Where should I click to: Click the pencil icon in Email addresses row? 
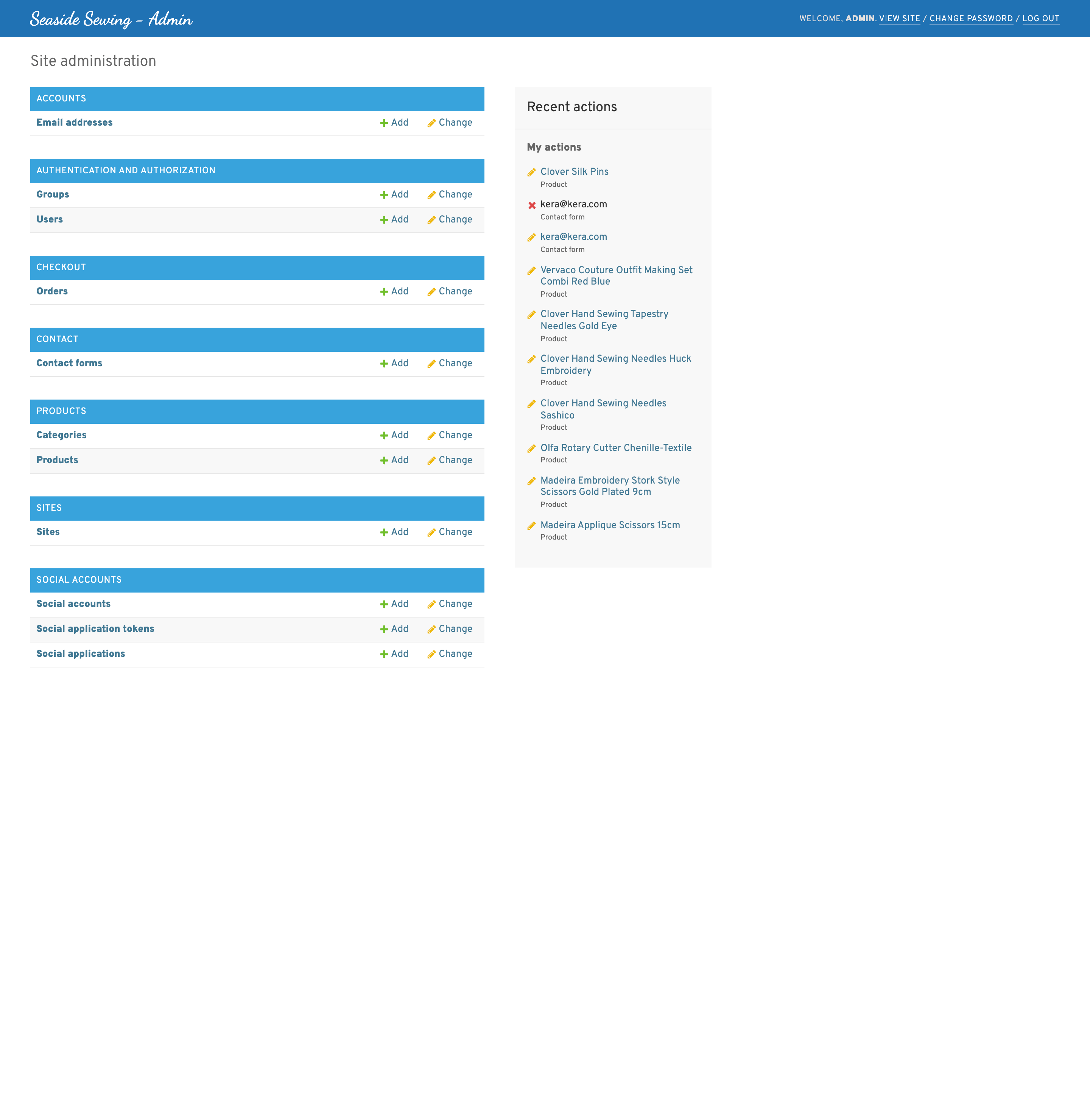pyautogui.click(x=432, y=123)
